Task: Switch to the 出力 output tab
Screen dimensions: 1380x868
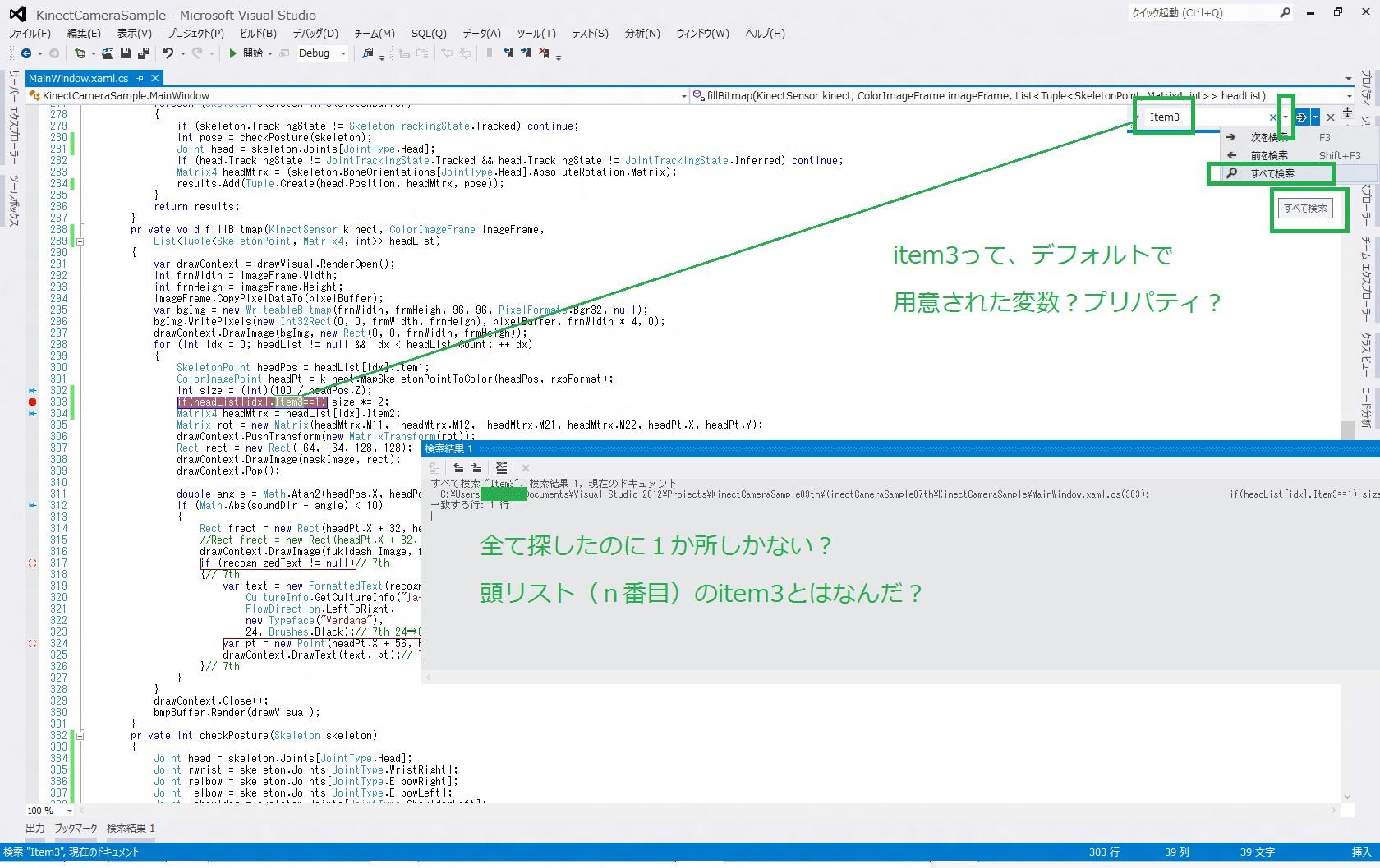Action: coord(35,828)
